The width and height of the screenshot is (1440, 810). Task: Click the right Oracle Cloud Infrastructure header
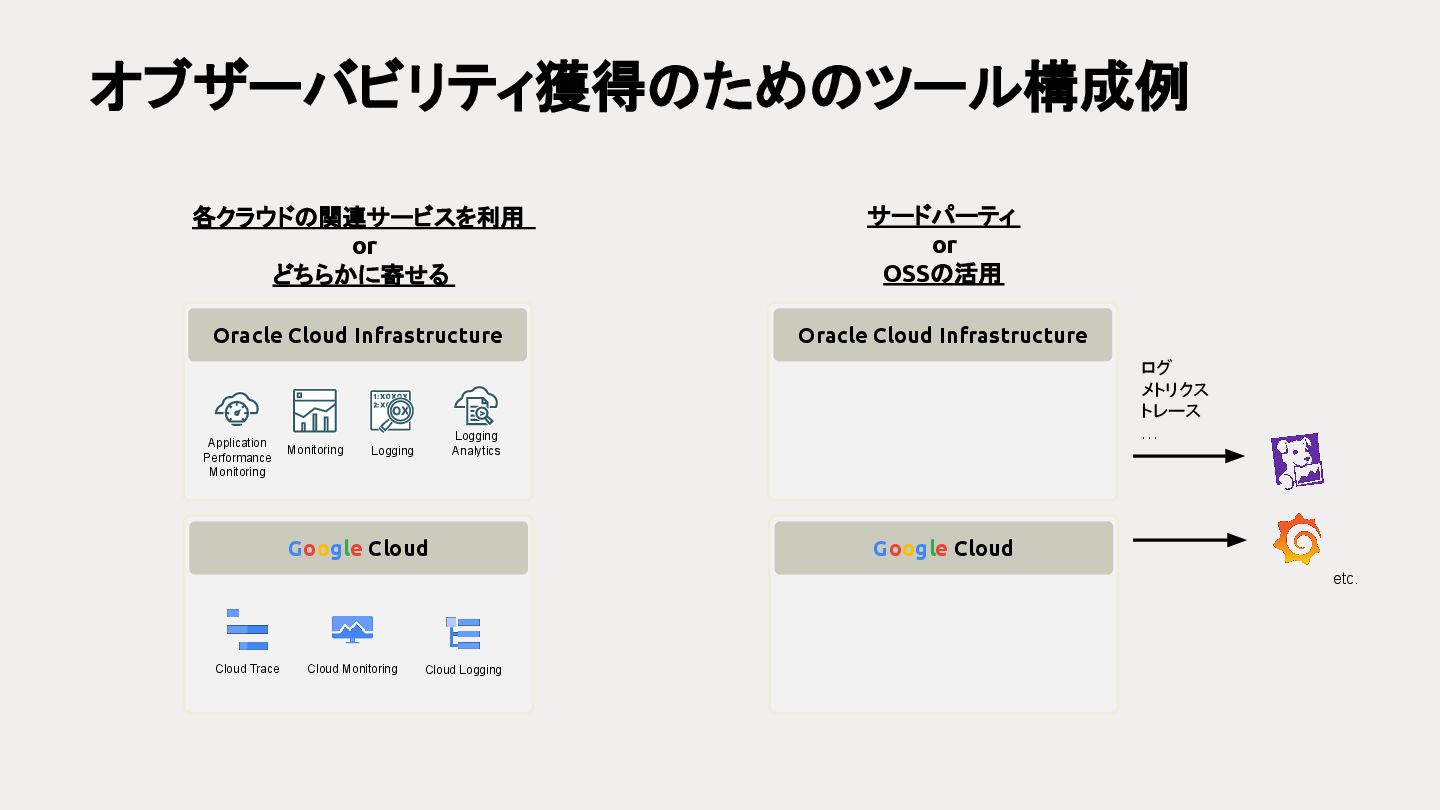coord(943,335)
